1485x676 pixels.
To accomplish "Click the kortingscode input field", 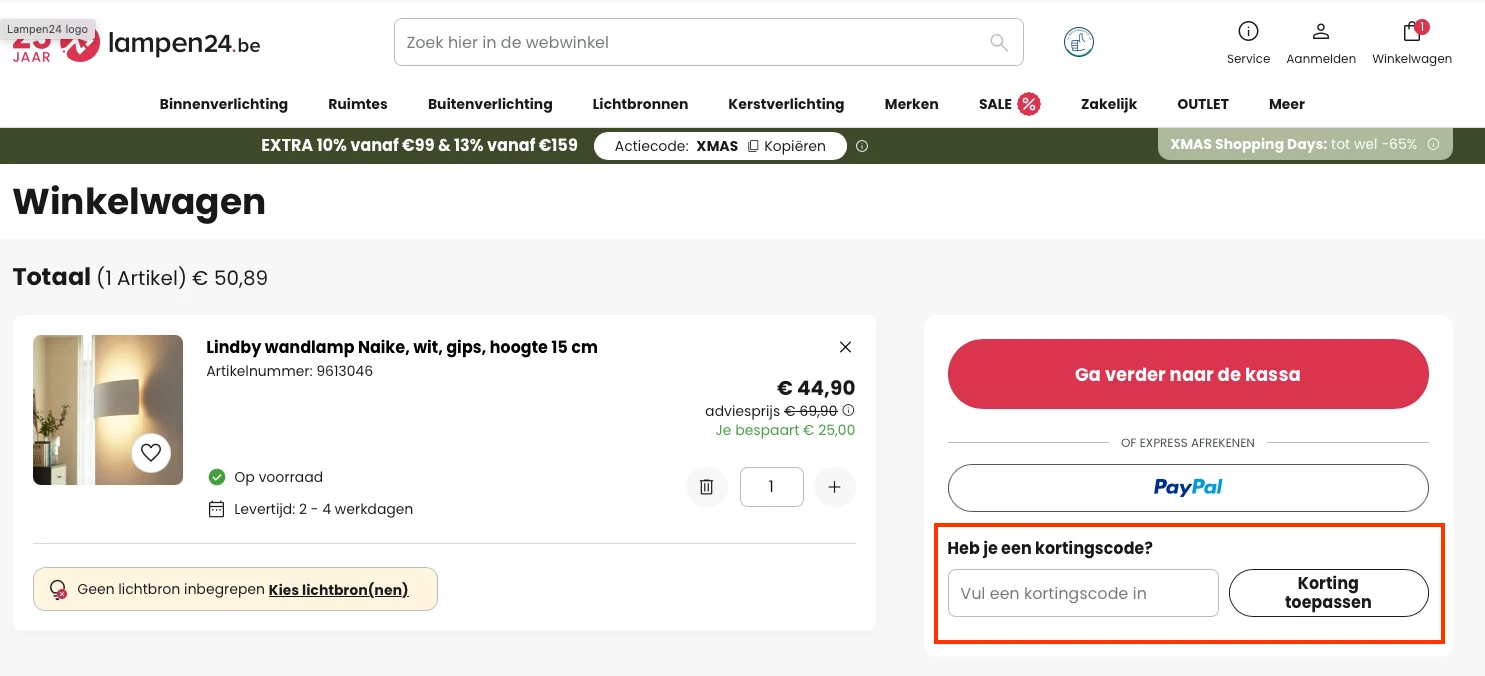I will (x=1082, y=592).
